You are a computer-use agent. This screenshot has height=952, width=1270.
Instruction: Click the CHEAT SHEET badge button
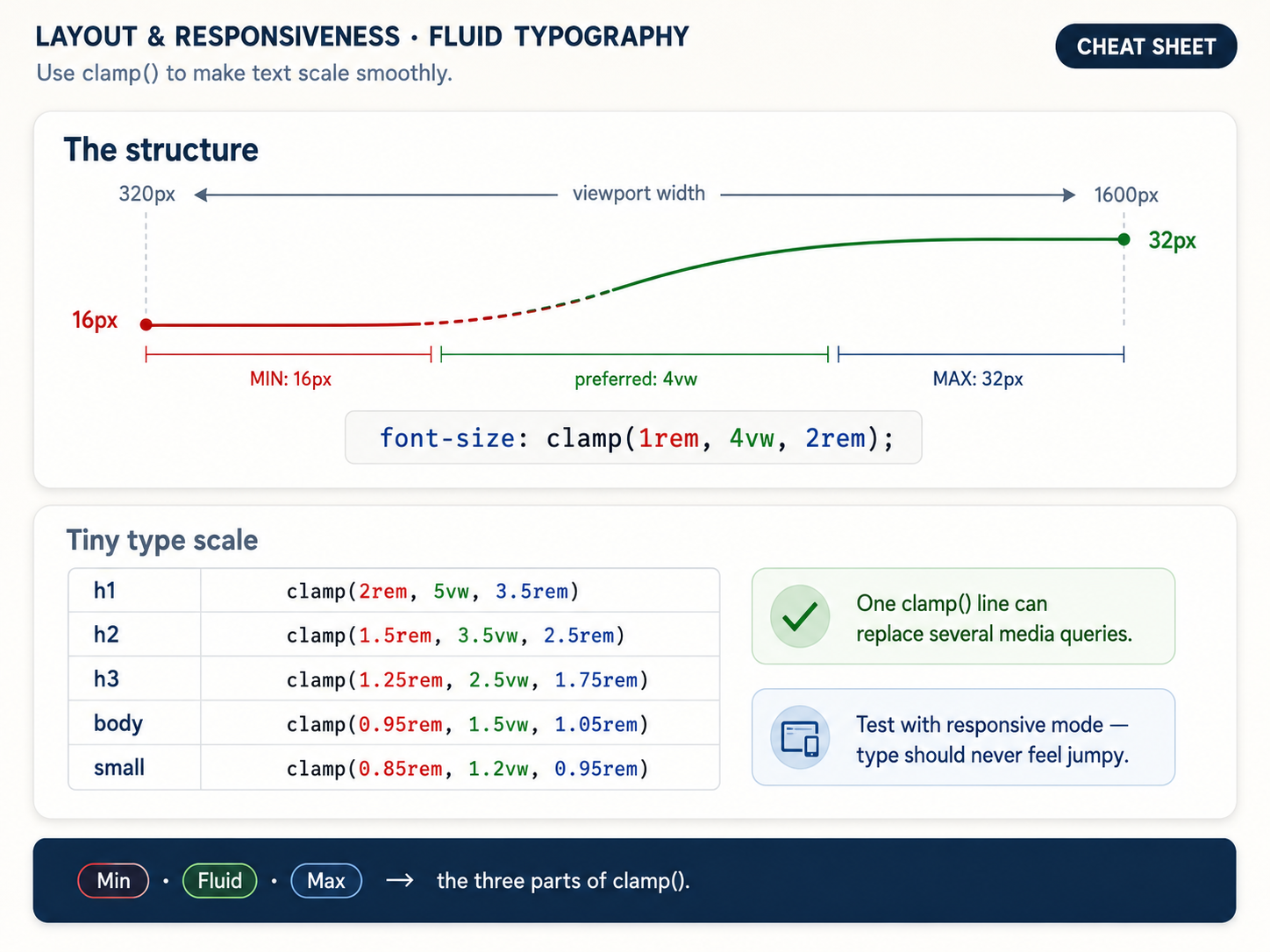(x=1145, y=46)
